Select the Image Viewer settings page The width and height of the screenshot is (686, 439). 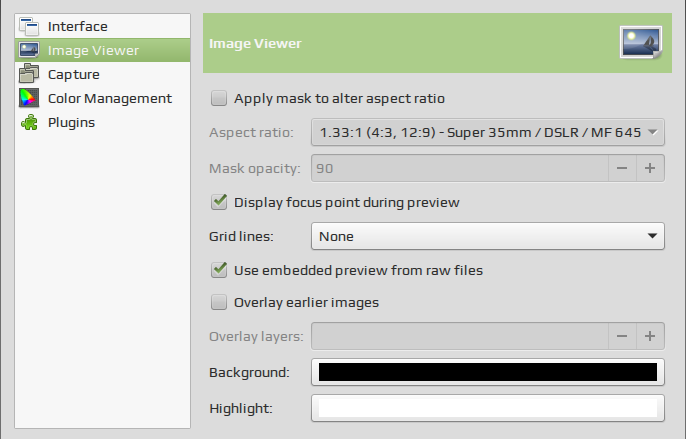click(102, 50)
